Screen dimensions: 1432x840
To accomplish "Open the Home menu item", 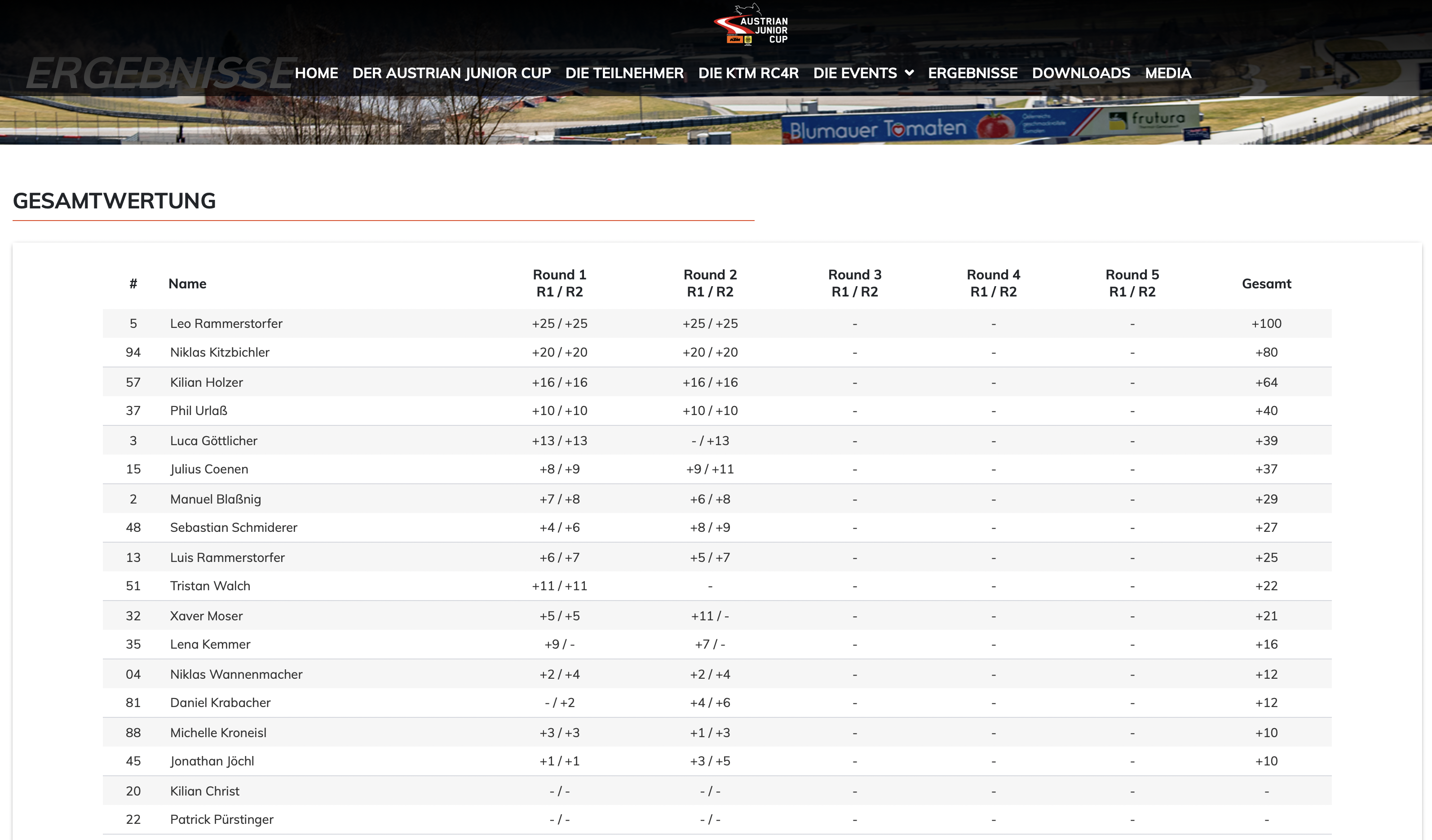I will point(316,73).
